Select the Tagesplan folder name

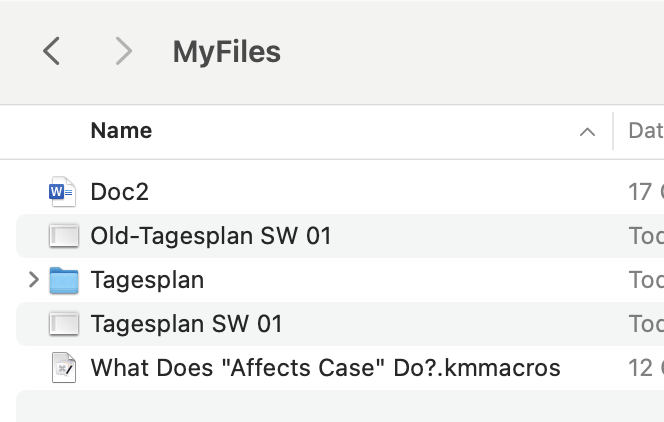click(147, 280)
